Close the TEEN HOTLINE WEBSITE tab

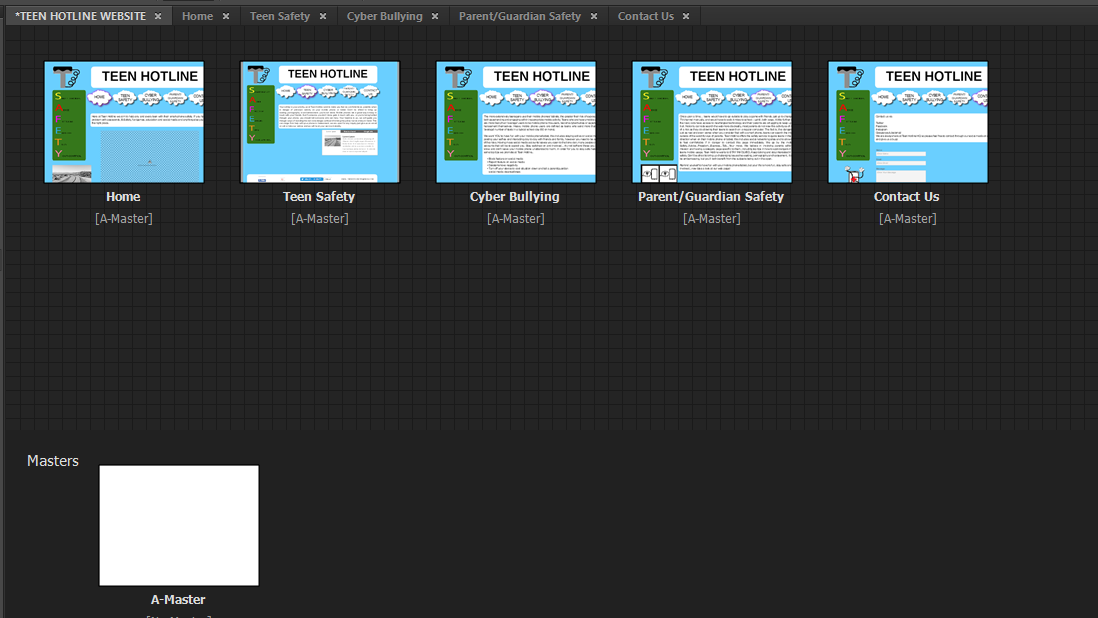[x=158, y=16]
